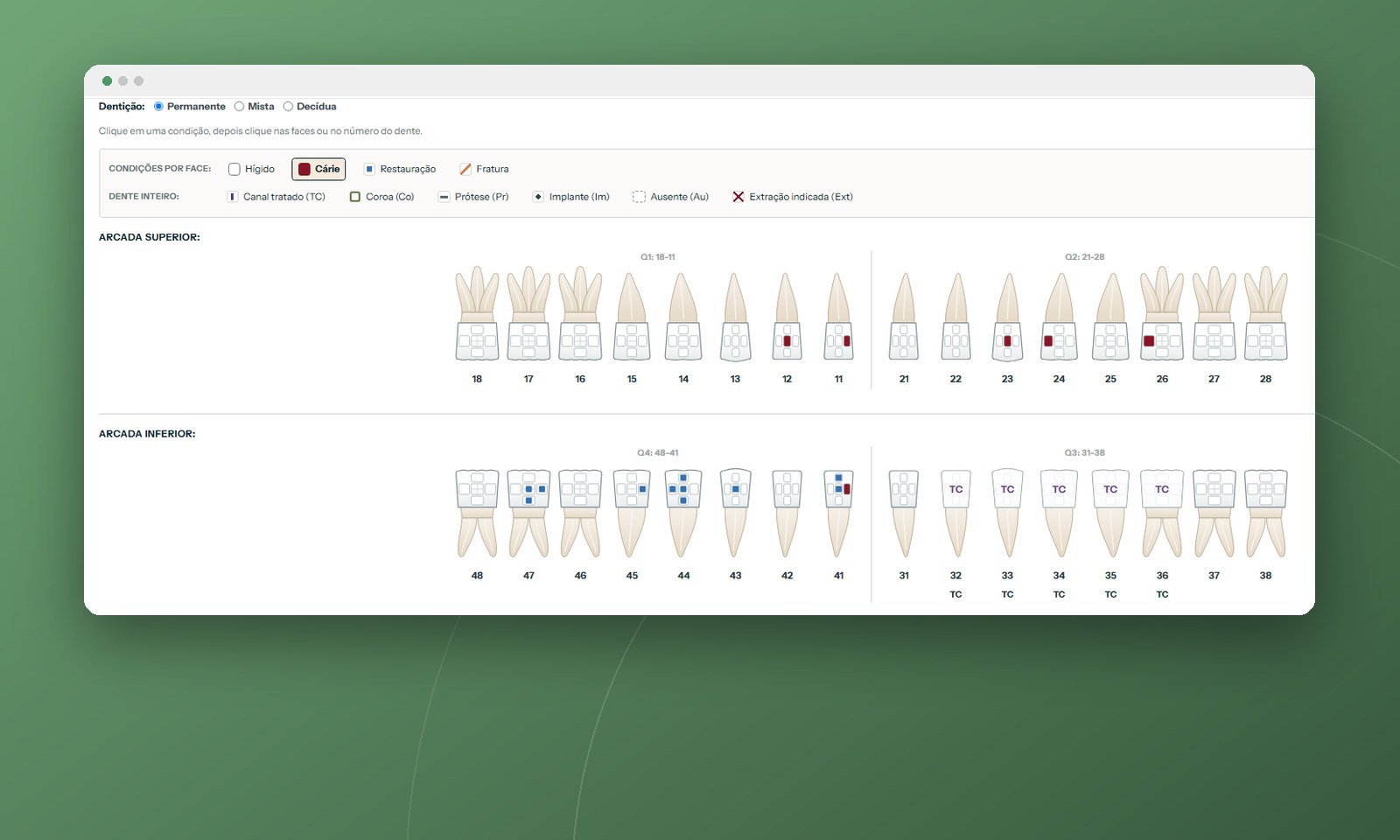Click the 'Q1: 18-11' quadrant label

[658, 257]
